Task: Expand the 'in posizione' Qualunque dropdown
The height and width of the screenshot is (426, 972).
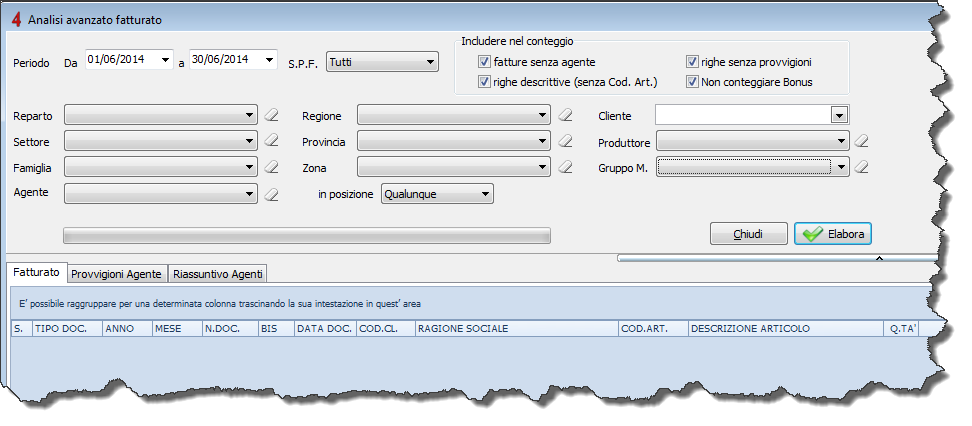Action: [437, 194]
